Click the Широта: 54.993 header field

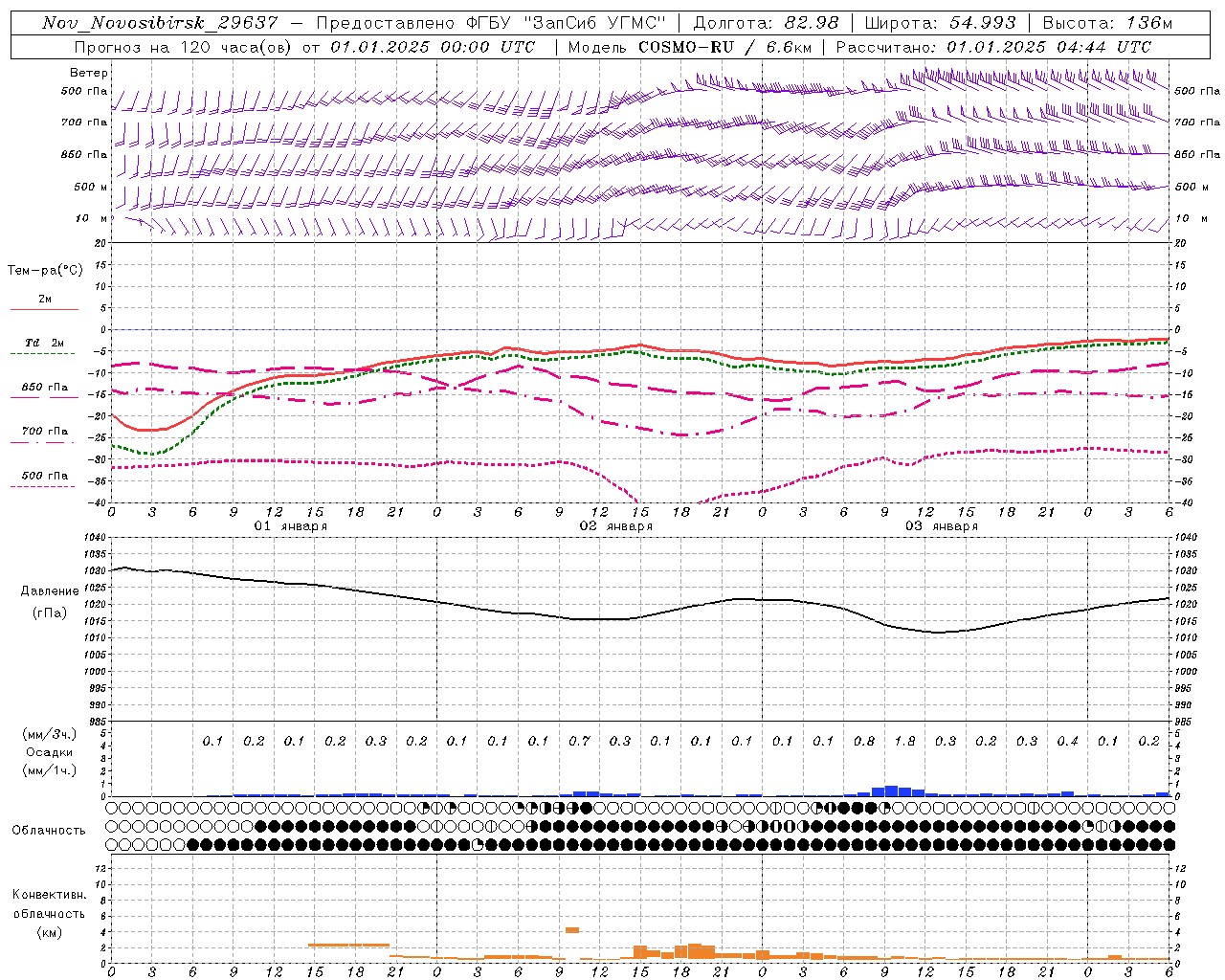(x=940, y=23)
